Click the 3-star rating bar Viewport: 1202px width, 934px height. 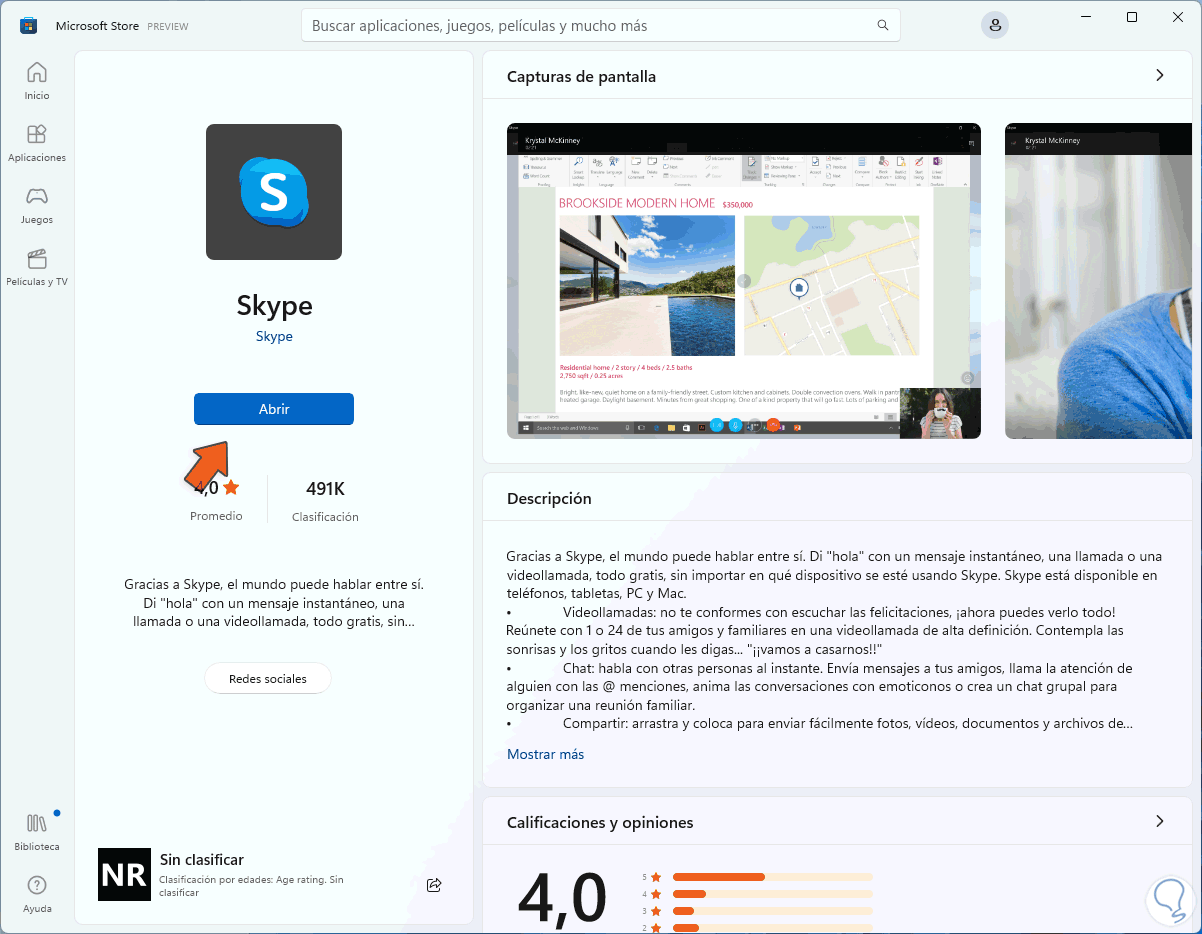pos(772,911)
